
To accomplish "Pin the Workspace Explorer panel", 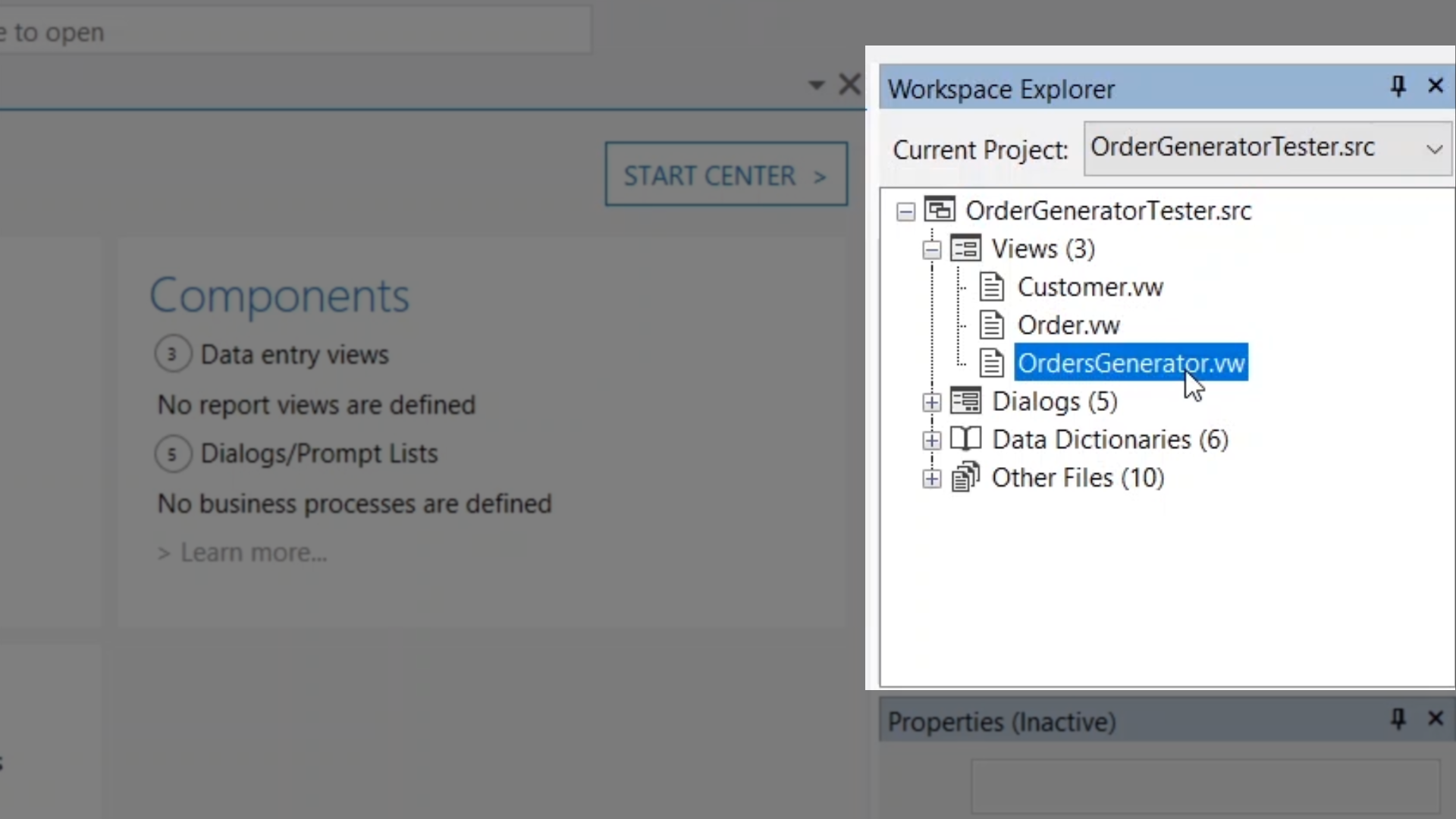I will 1398,86.
